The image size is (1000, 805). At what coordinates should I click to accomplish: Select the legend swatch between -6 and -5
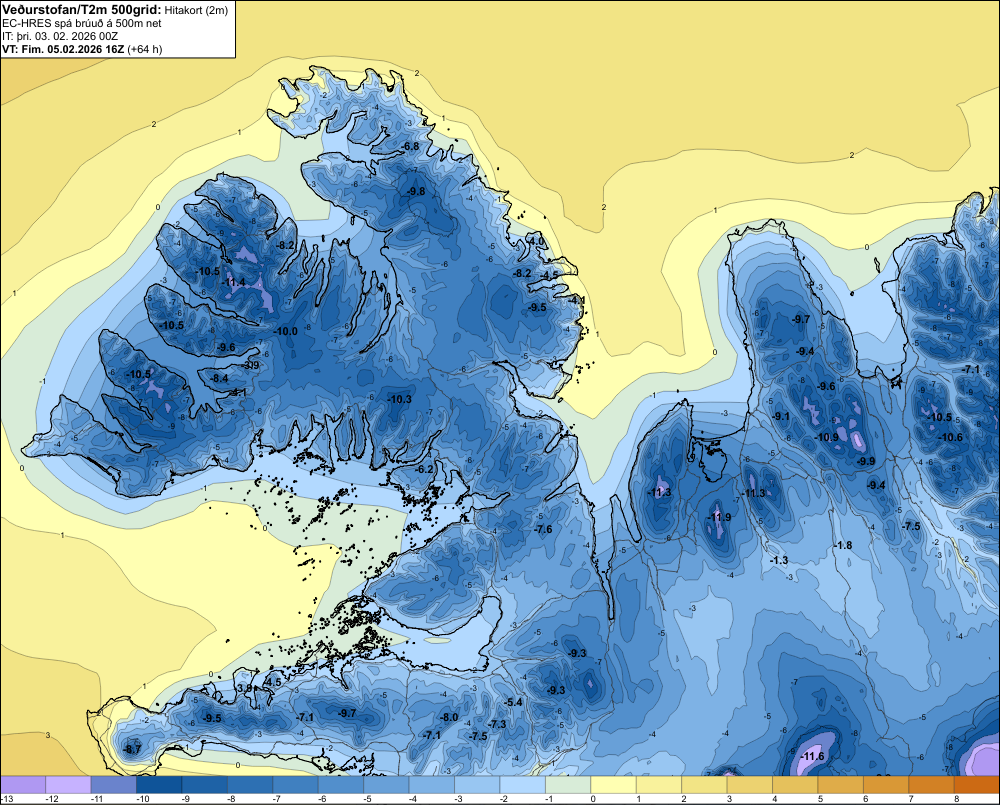pyautogui.click(x=341, y=784)
